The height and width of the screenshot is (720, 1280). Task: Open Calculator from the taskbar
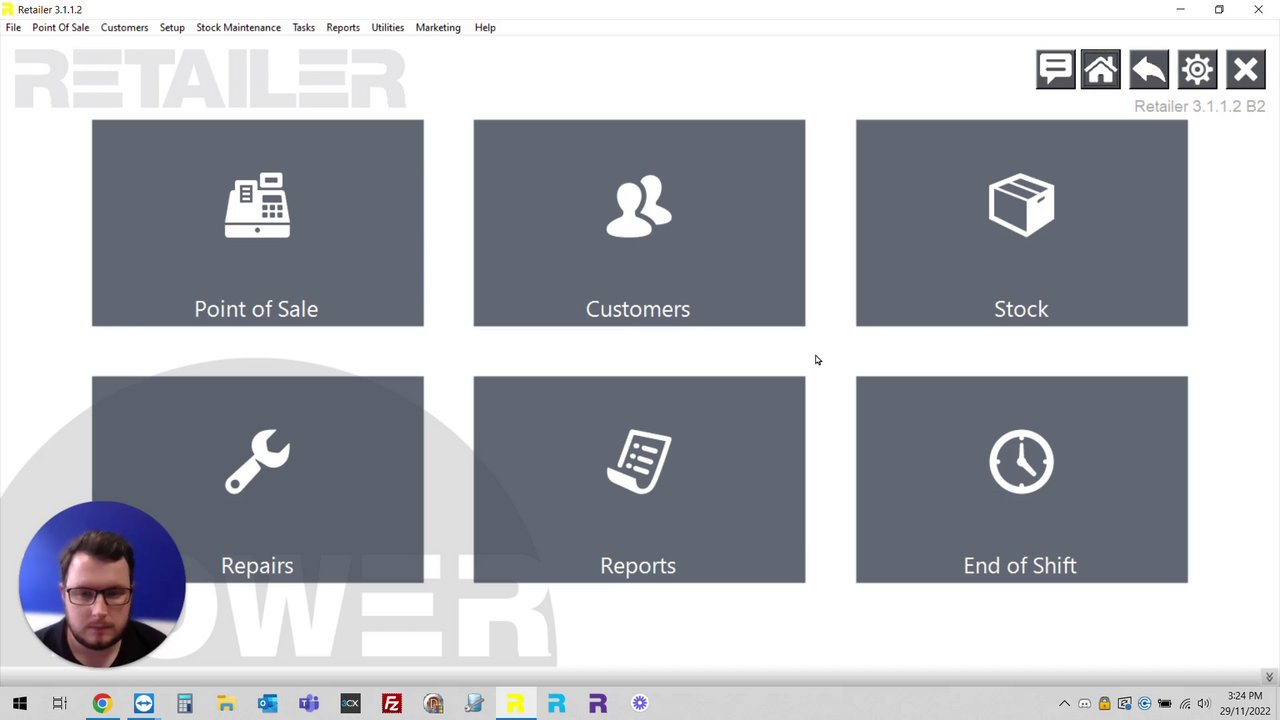pos(185,703)
